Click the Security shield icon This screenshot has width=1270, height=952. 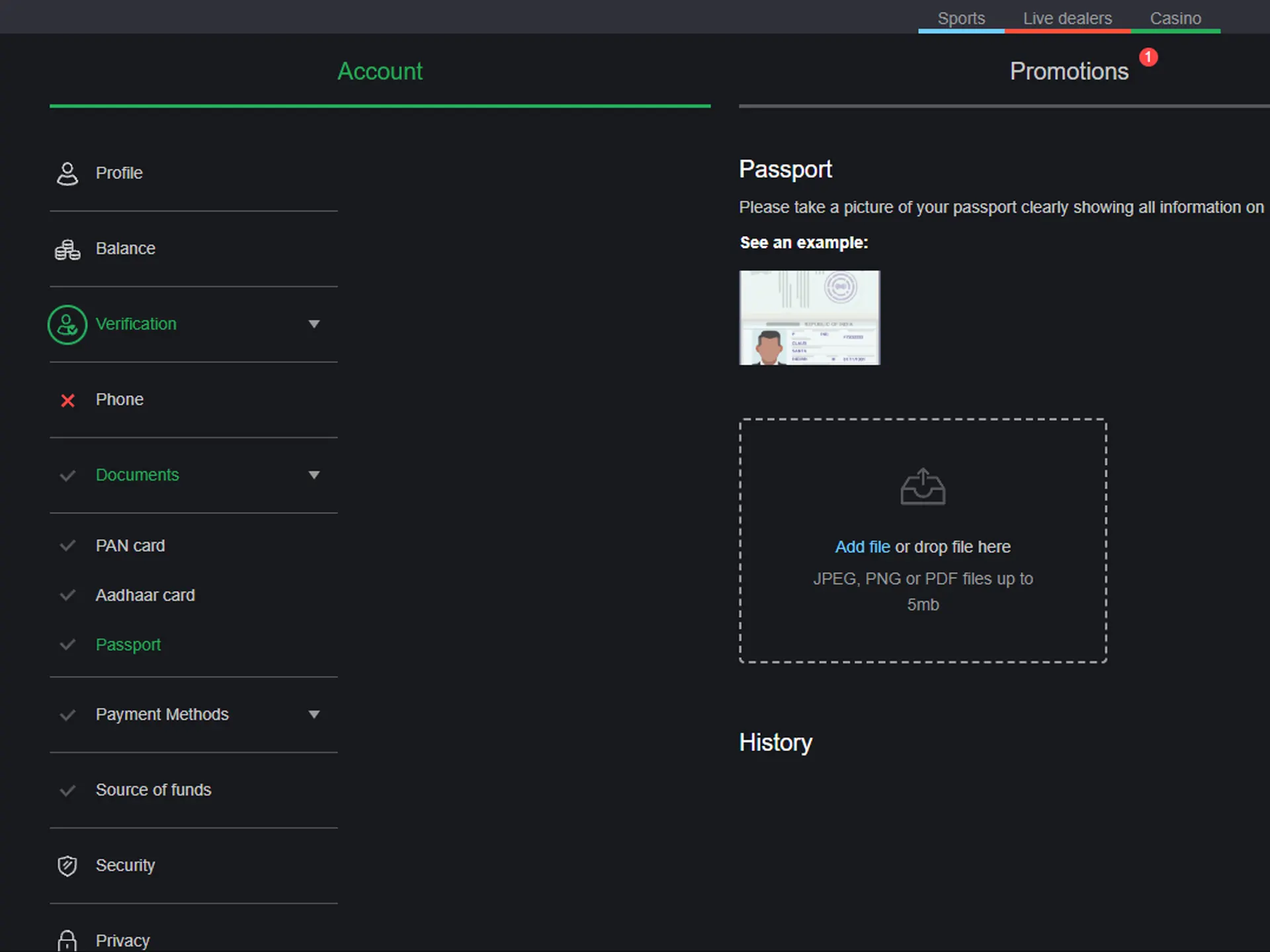pyautogui.click(x=68, y=865)
